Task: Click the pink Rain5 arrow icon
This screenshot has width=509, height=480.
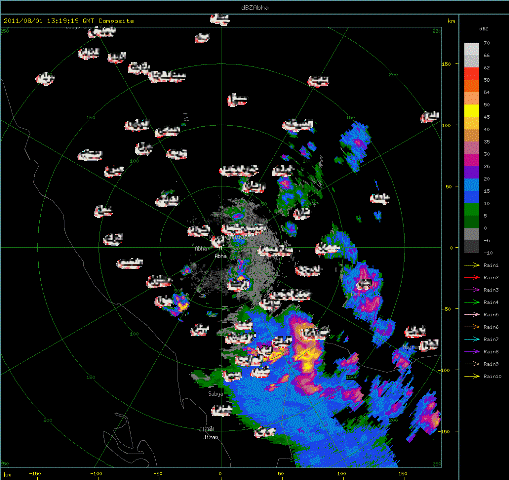Action: (472, 314)
